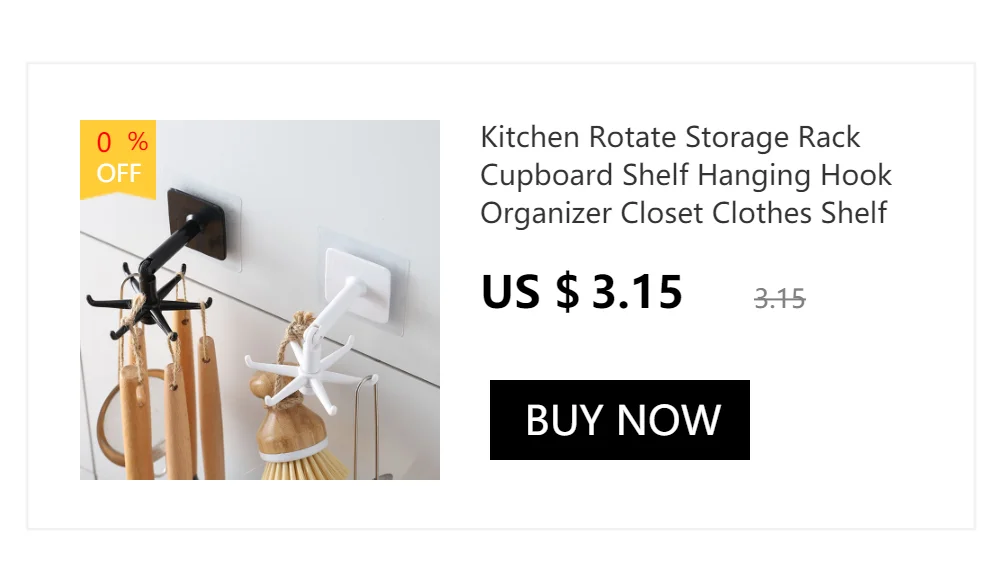1000x580 pixels.
Task: Click the 'US $' currency label
Action: pos(530,292)
